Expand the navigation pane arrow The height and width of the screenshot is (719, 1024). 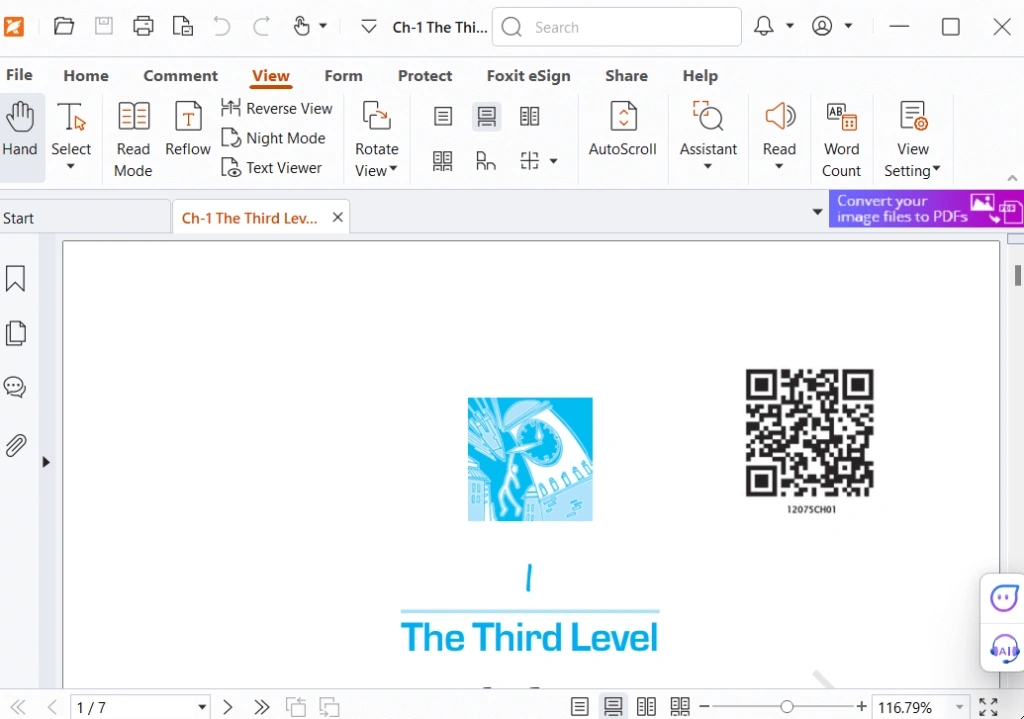click(46, 462)
